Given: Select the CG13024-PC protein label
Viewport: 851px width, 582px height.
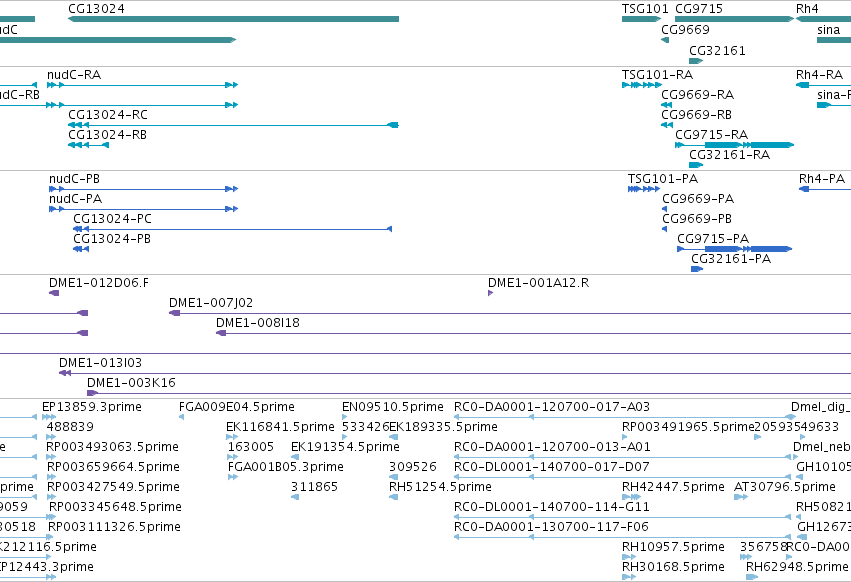Looking at the screenshot, I should (112, 219).
